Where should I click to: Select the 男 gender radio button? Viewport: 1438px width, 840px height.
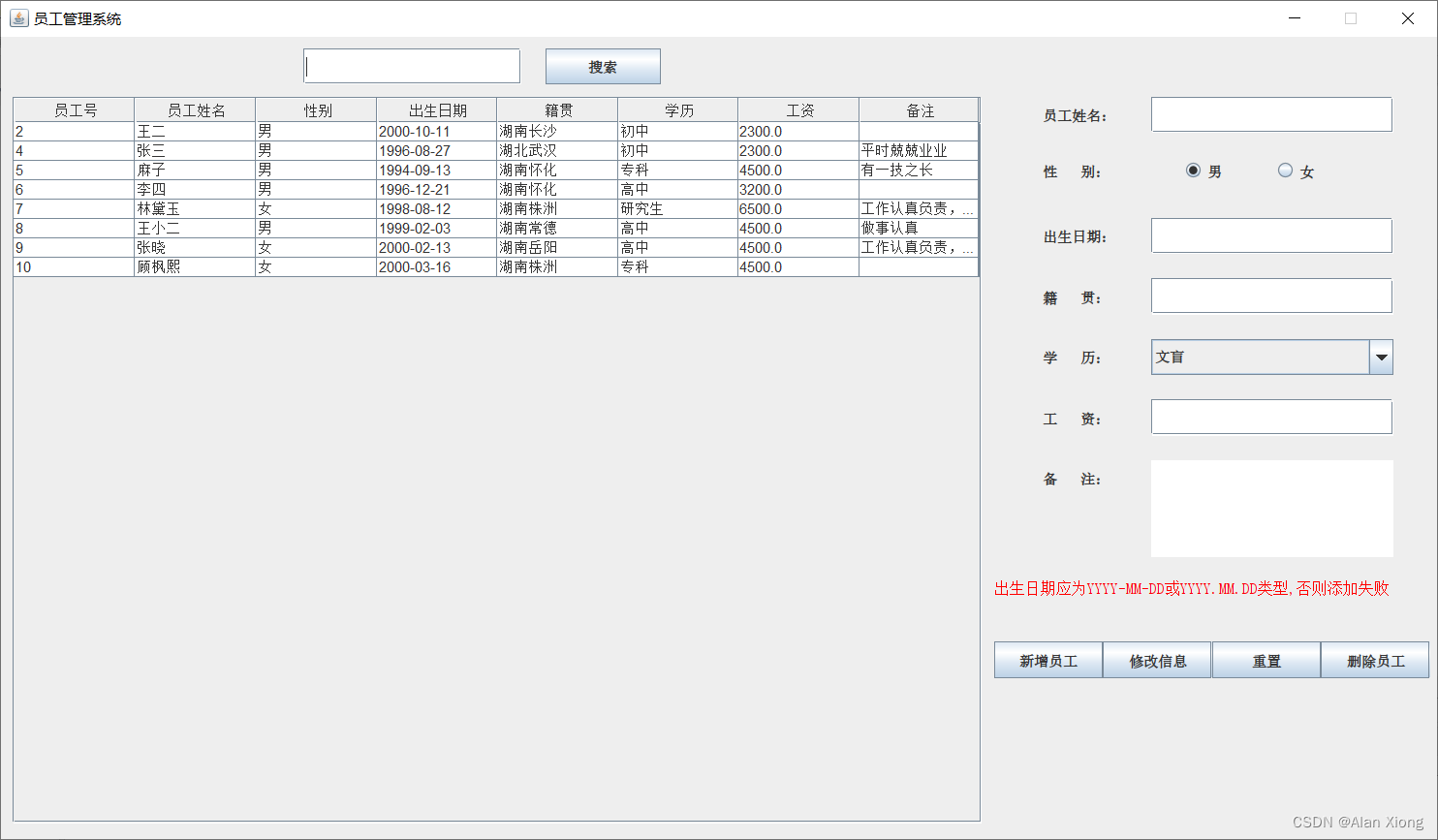pos(1193,171)
